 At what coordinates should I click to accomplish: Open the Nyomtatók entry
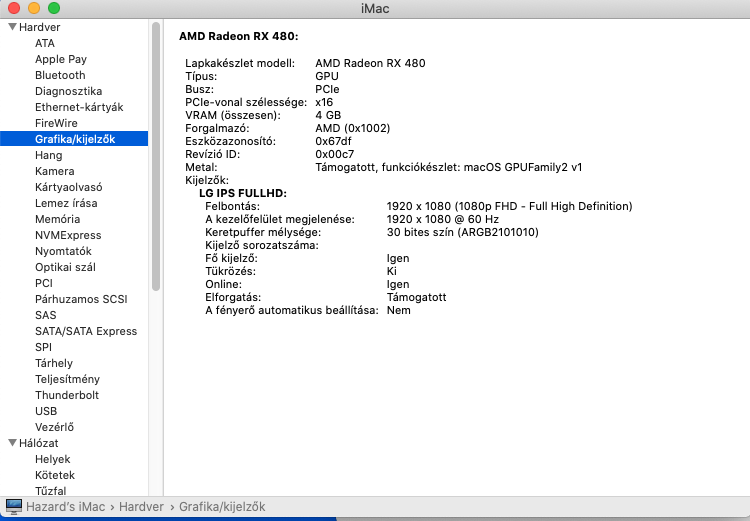tap(63, 251)
